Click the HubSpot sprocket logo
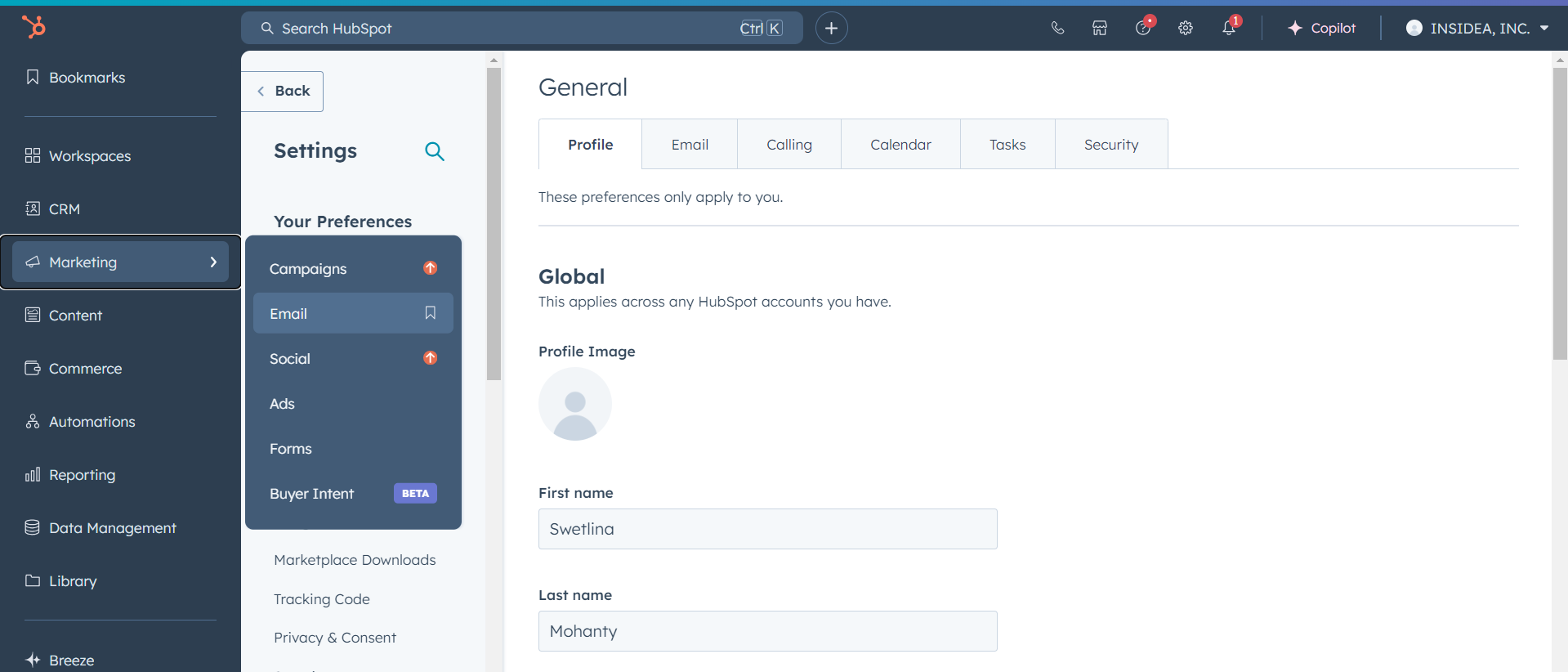The width and height of the screenshot is (1568, 672). coord(34,27)
